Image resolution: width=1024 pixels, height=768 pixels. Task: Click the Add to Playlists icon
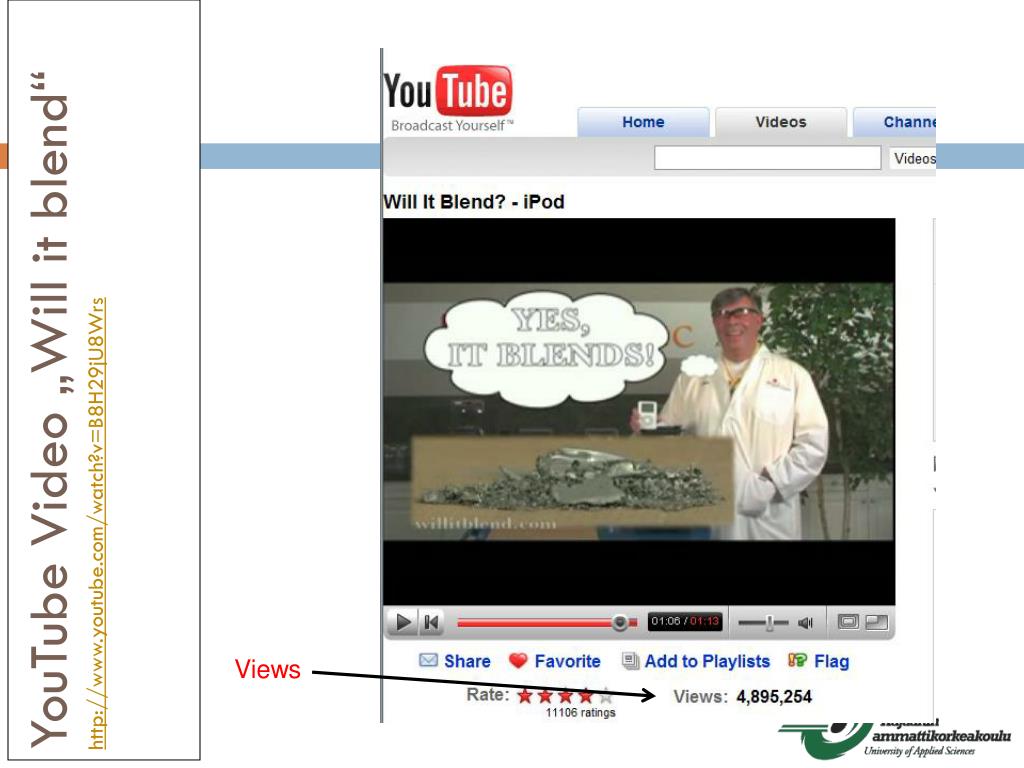pos(630,661)
